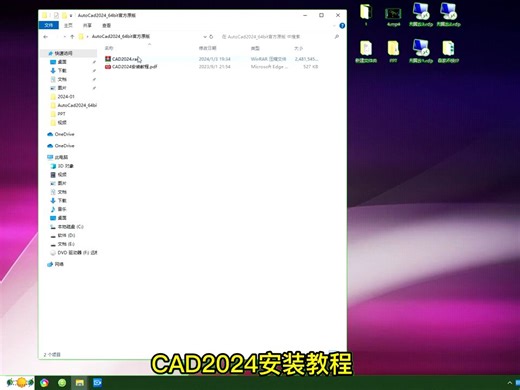Image resolution: width=520 pixels, height=390 pixels.
Task: Sort by the 类型 (Type) column header
Action: (255, 48)
